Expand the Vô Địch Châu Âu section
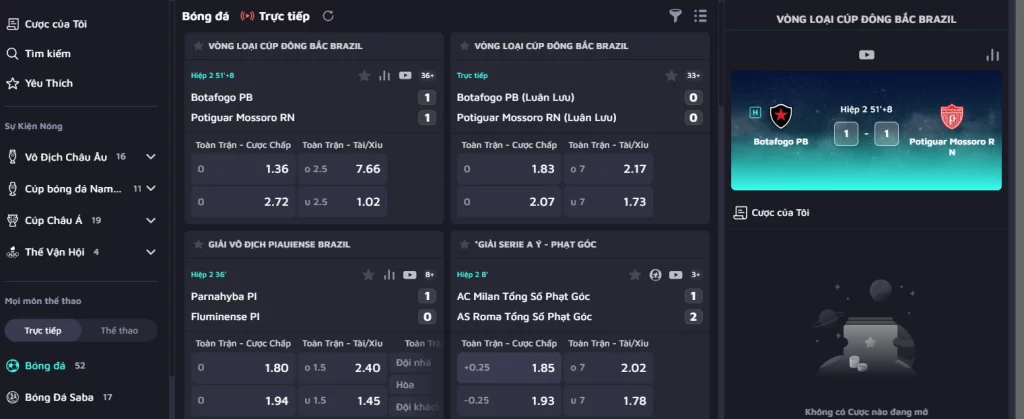The height and width of the screenshot is (419, 1024). click(x=151, y=157)
